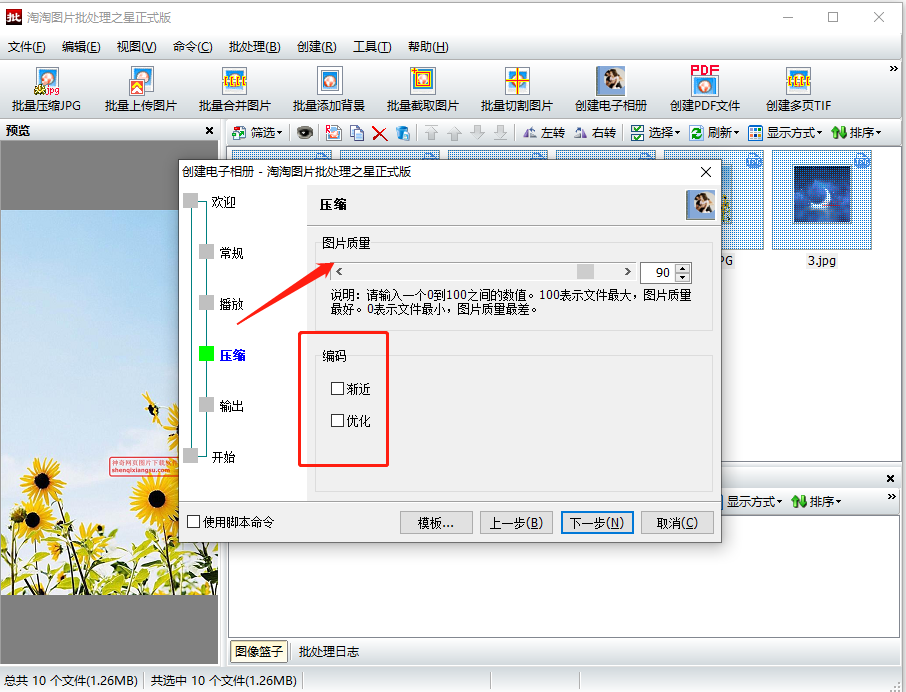The height and width of the screenshot is (692, 906).
Task: Open the top 显示方式 dropdown
Action: pos(785,133)
